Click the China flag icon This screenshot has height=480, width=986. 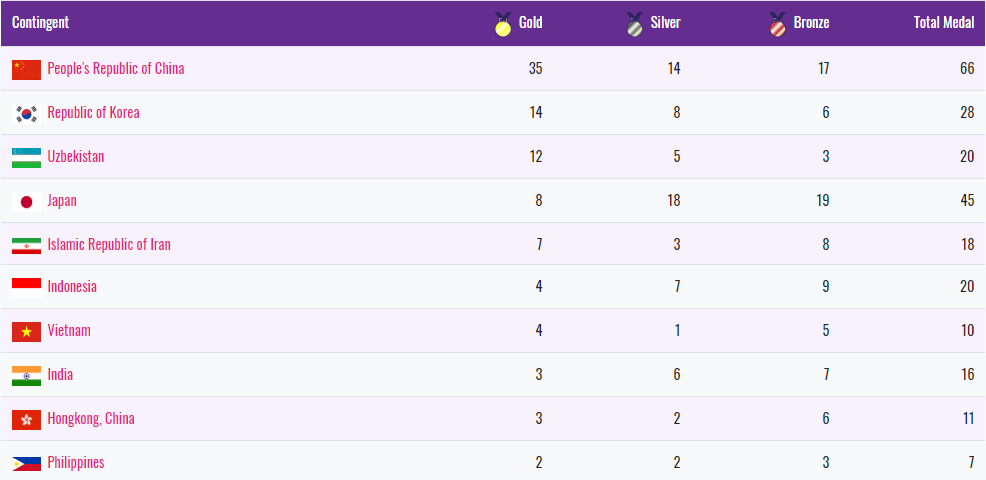pos(26,69)
